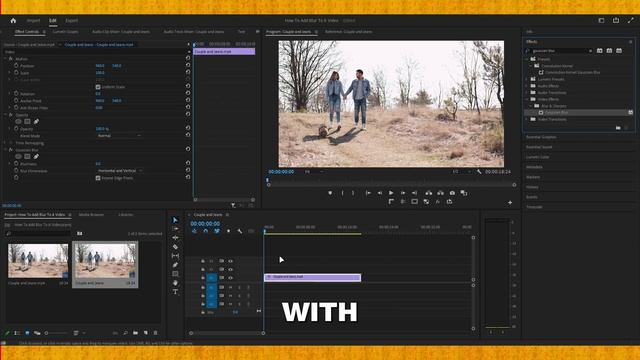
Task: Collapse the Video Effects folder
Action: [527, 99]
